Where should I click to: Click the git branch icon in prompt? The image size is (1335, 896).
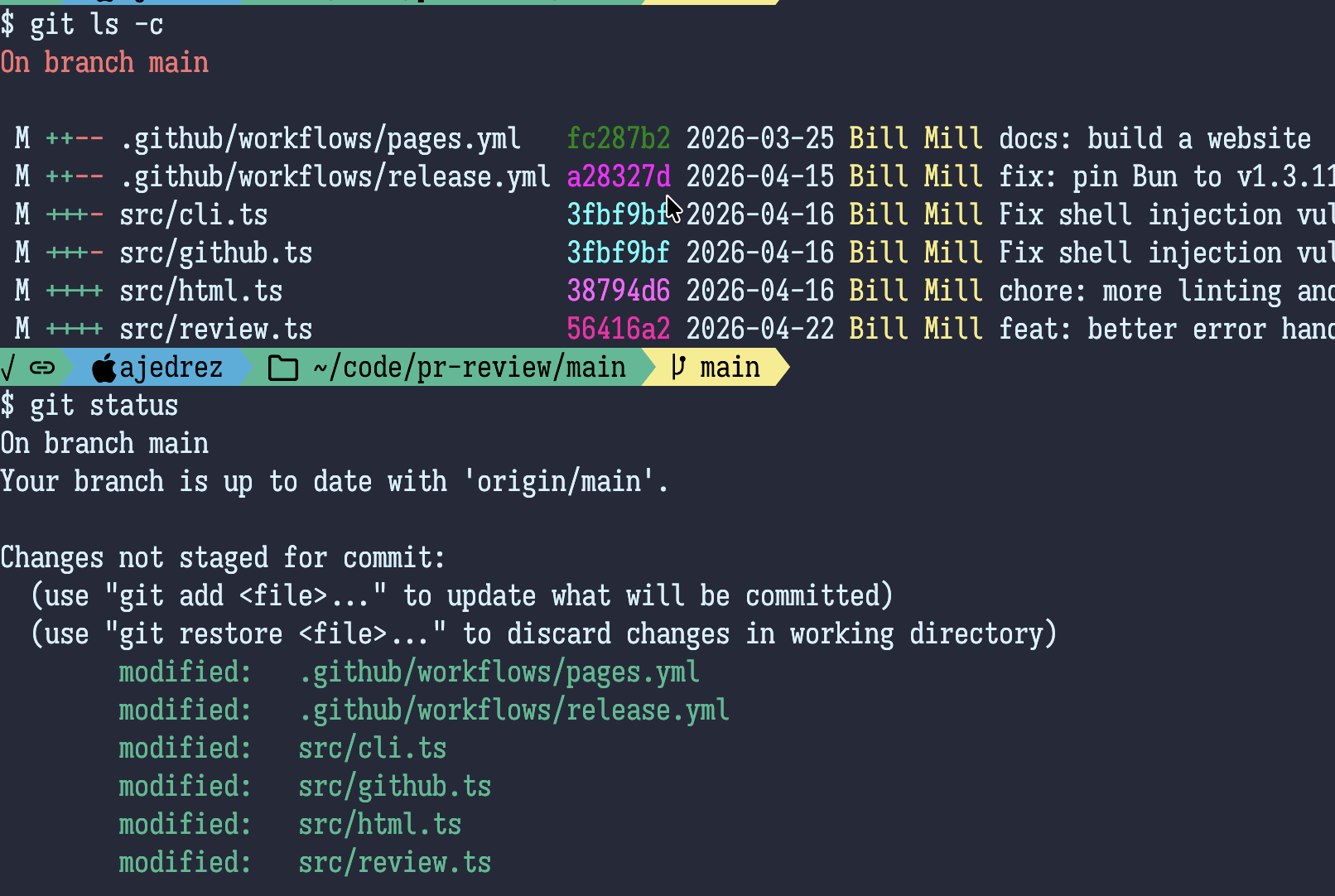(x=677, y=367)
